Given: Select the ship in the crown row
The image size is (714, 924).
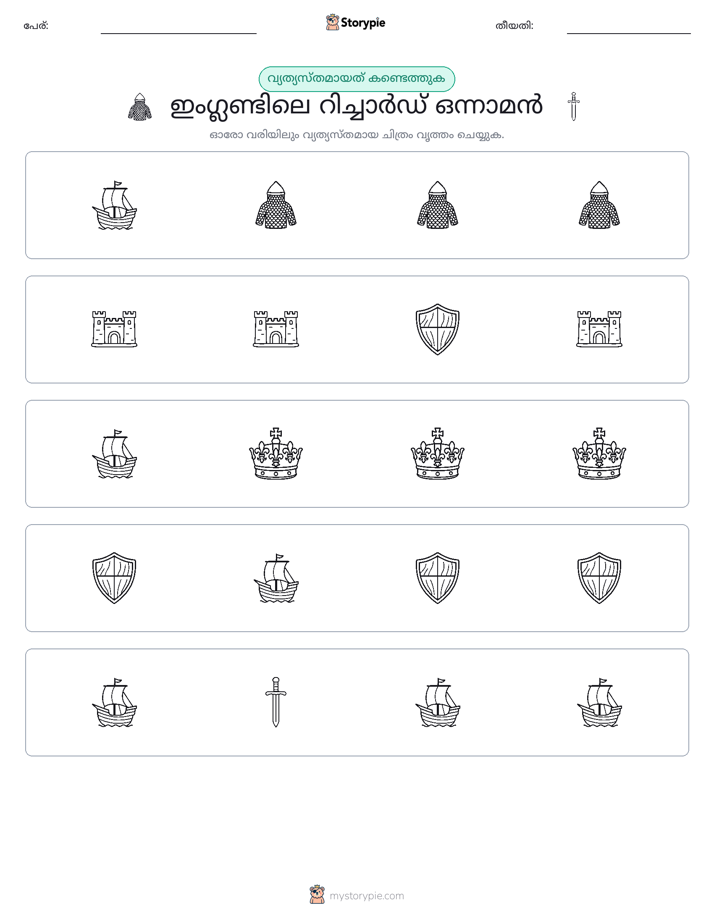Looking at the screenshot, I should 114,454.
